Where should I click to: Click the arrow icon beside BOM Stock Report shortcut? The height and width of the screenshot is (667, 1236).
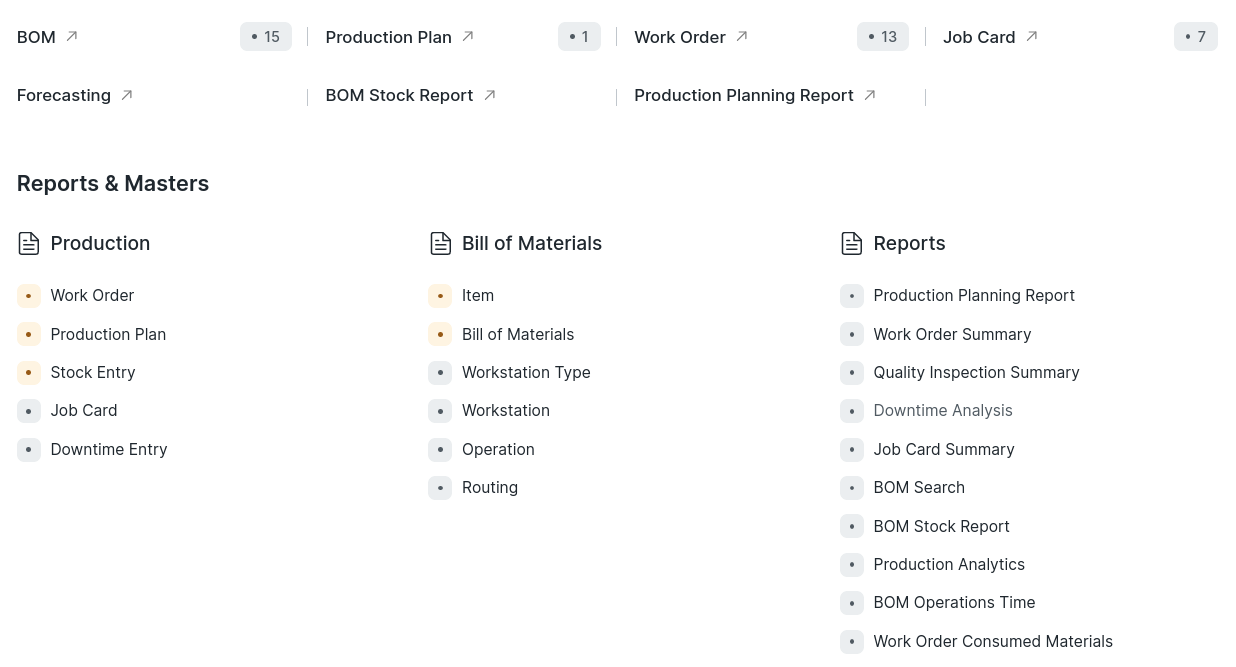490,95
